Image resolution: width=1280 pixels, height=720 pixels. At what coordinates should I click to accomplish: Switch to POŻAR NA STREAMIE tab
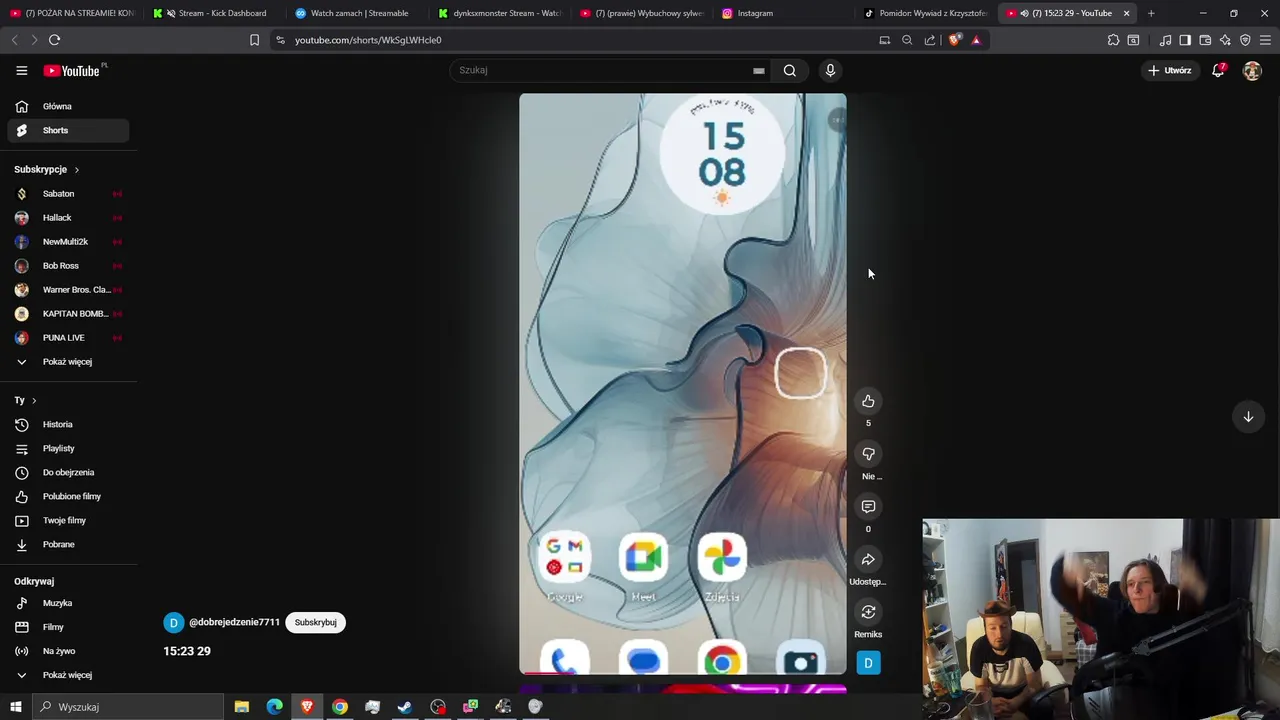click(x=72, y=13)
